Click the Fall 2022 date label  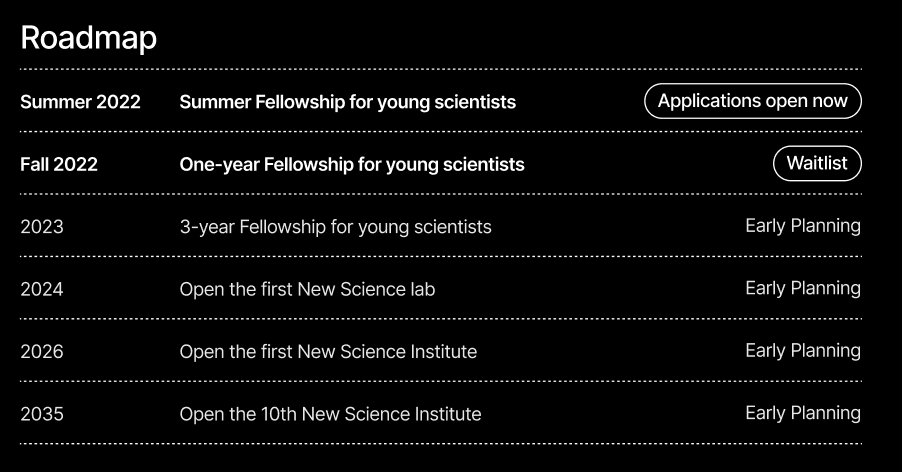59,164
